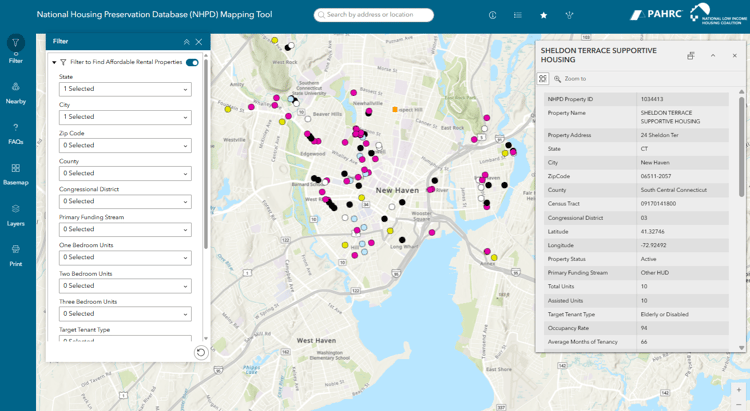Viewport: 750px width, 411px height.
Task: Open the State dropdown
Action: pos(125,89)
